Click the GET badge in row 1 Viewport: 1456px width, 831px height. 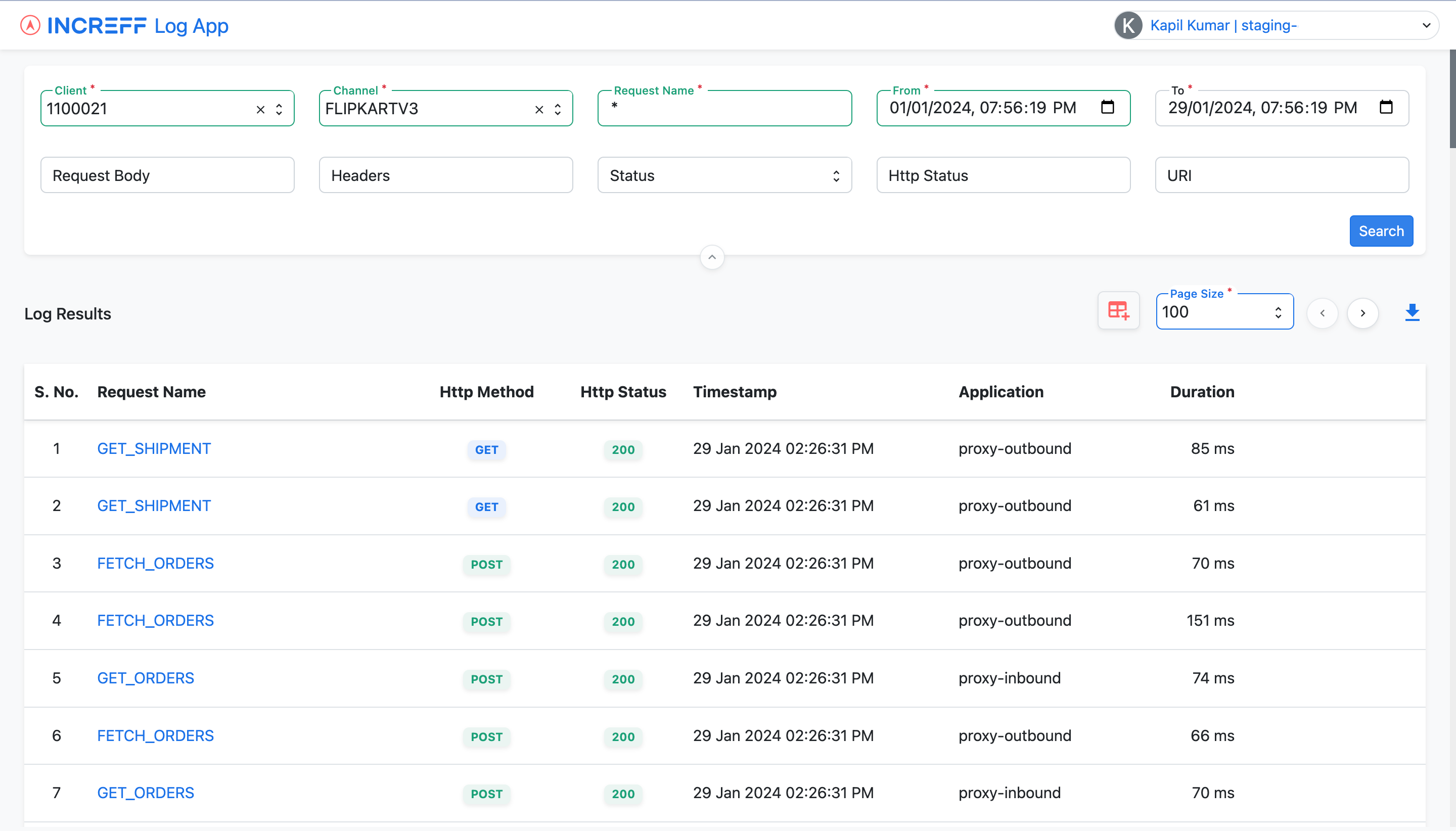point(486,450)
